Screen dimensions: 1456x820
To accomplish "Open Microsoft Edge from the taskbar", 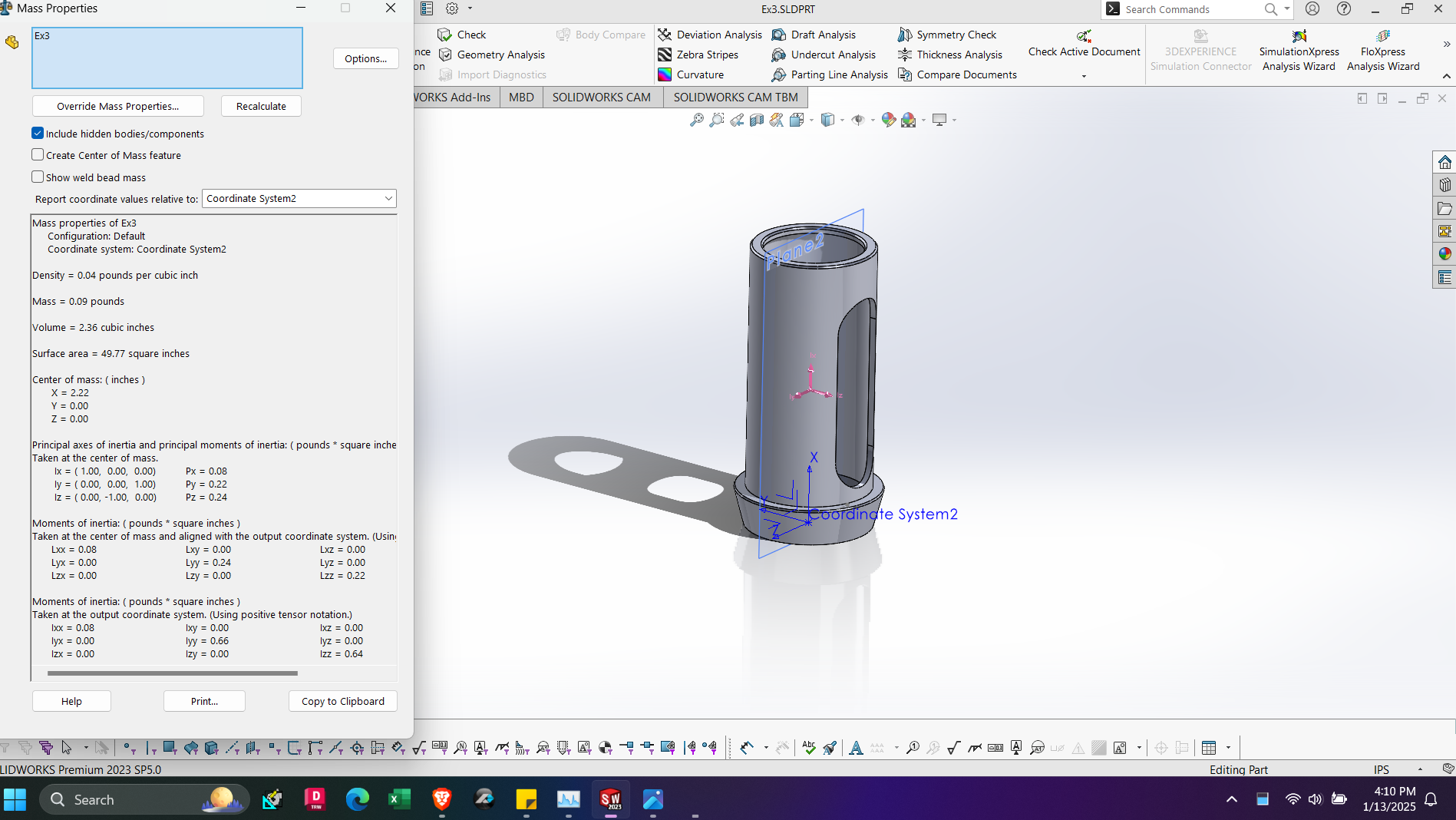I will pos(357,799).
